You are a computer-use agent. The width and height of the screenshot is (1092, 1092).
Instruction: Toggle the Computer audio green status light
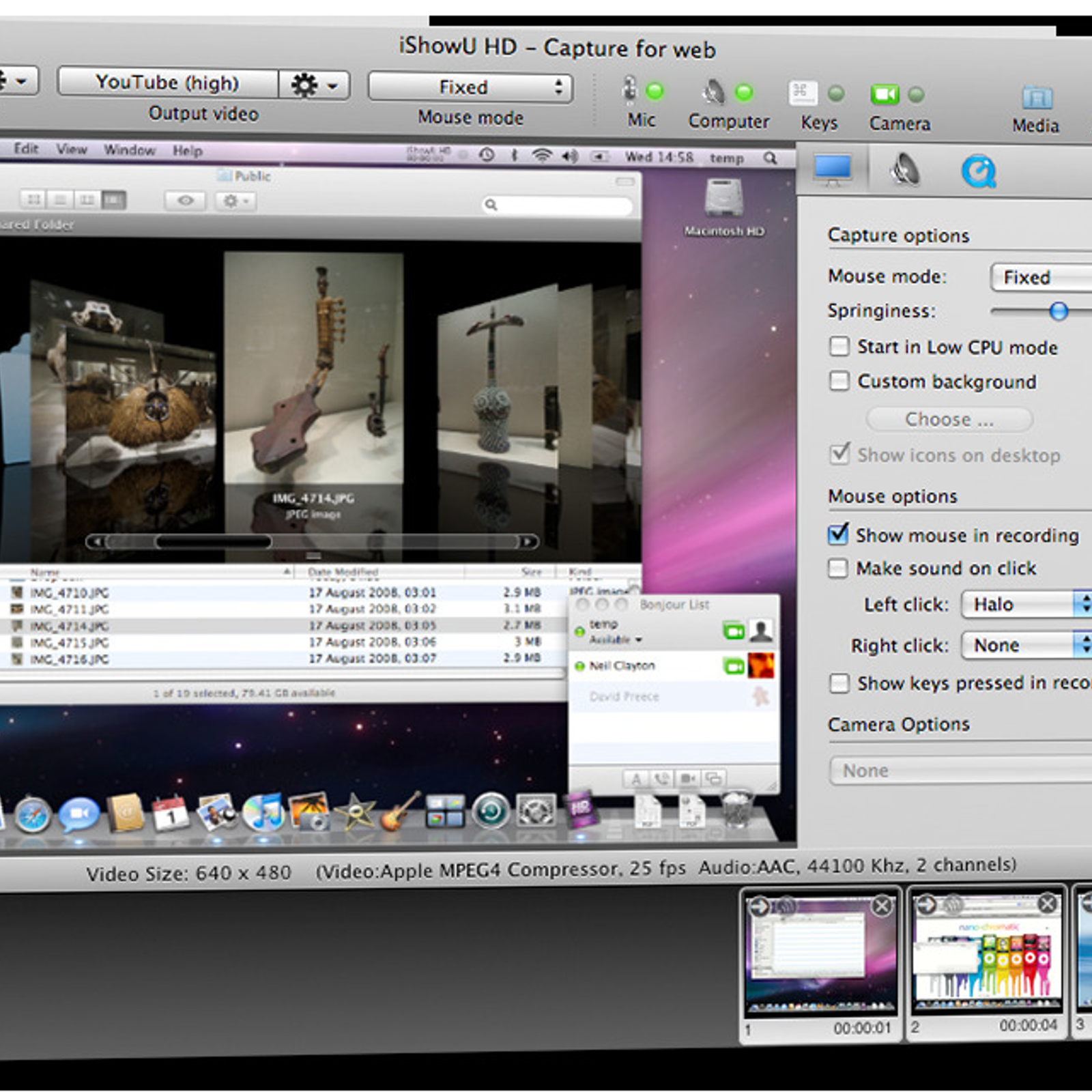[744, 91]
